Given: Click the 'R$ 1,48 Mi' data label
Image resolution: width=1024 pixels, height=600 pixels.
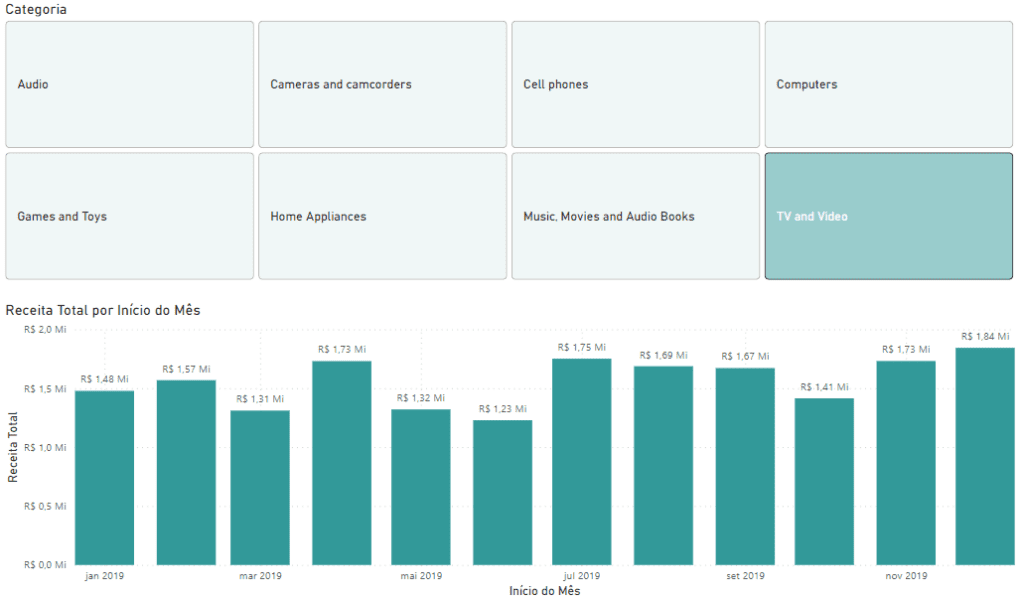Looking at the screenshot, I should click(104, 379).
